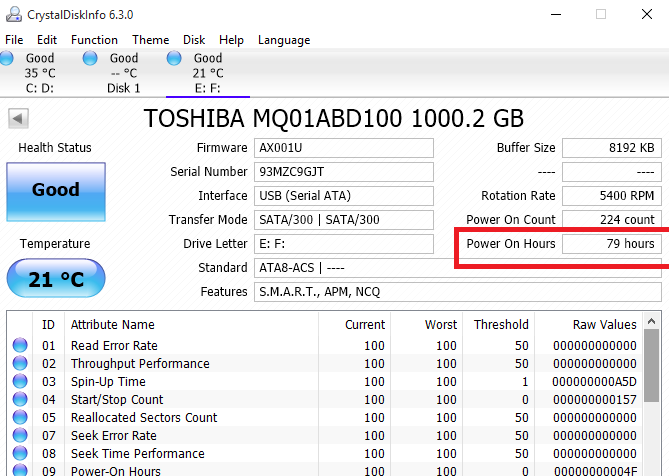Click the TOSHIBA MQ01ABD100 1000.2 GB title

333,118
